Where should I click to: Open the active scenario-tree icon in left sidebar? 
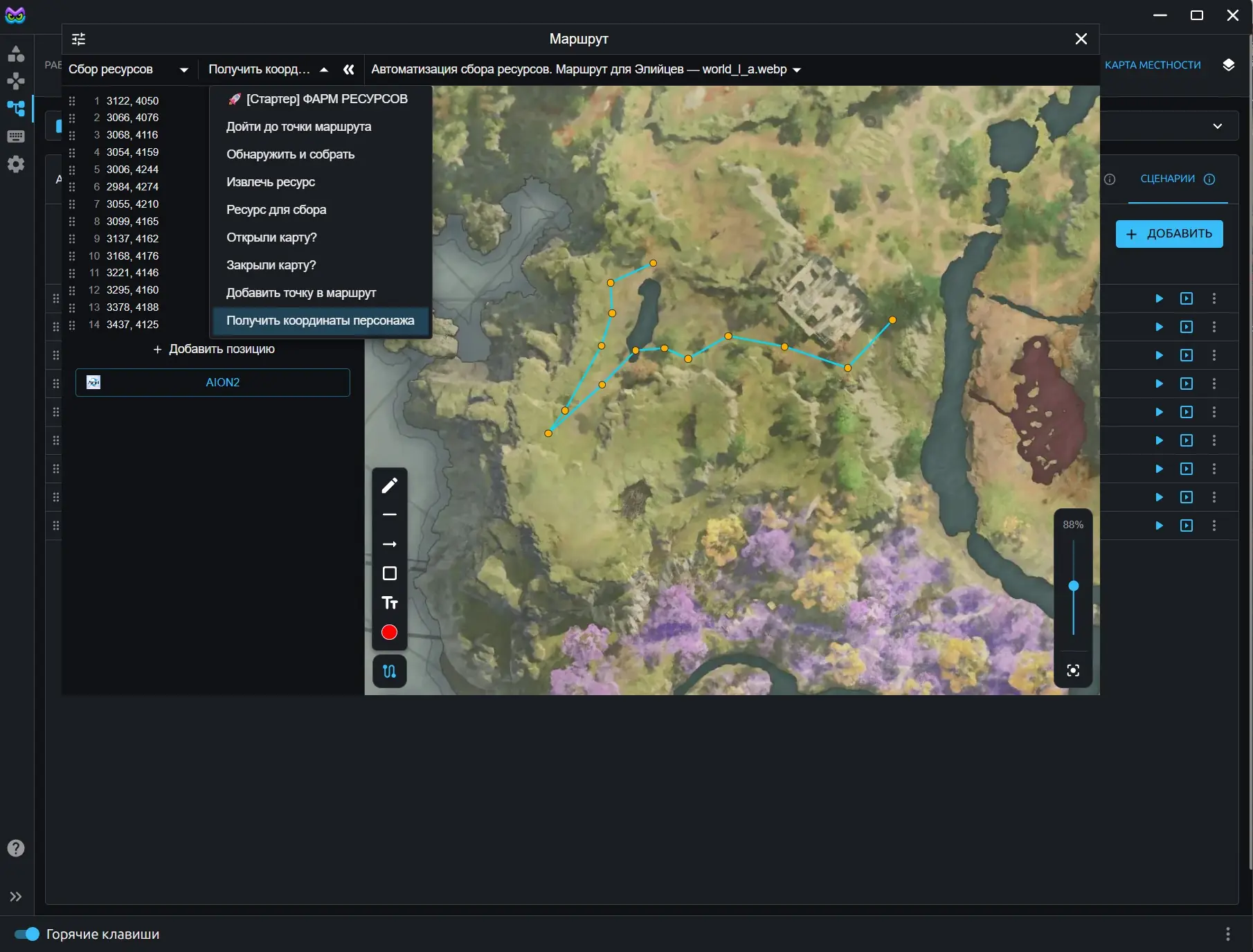16,109
